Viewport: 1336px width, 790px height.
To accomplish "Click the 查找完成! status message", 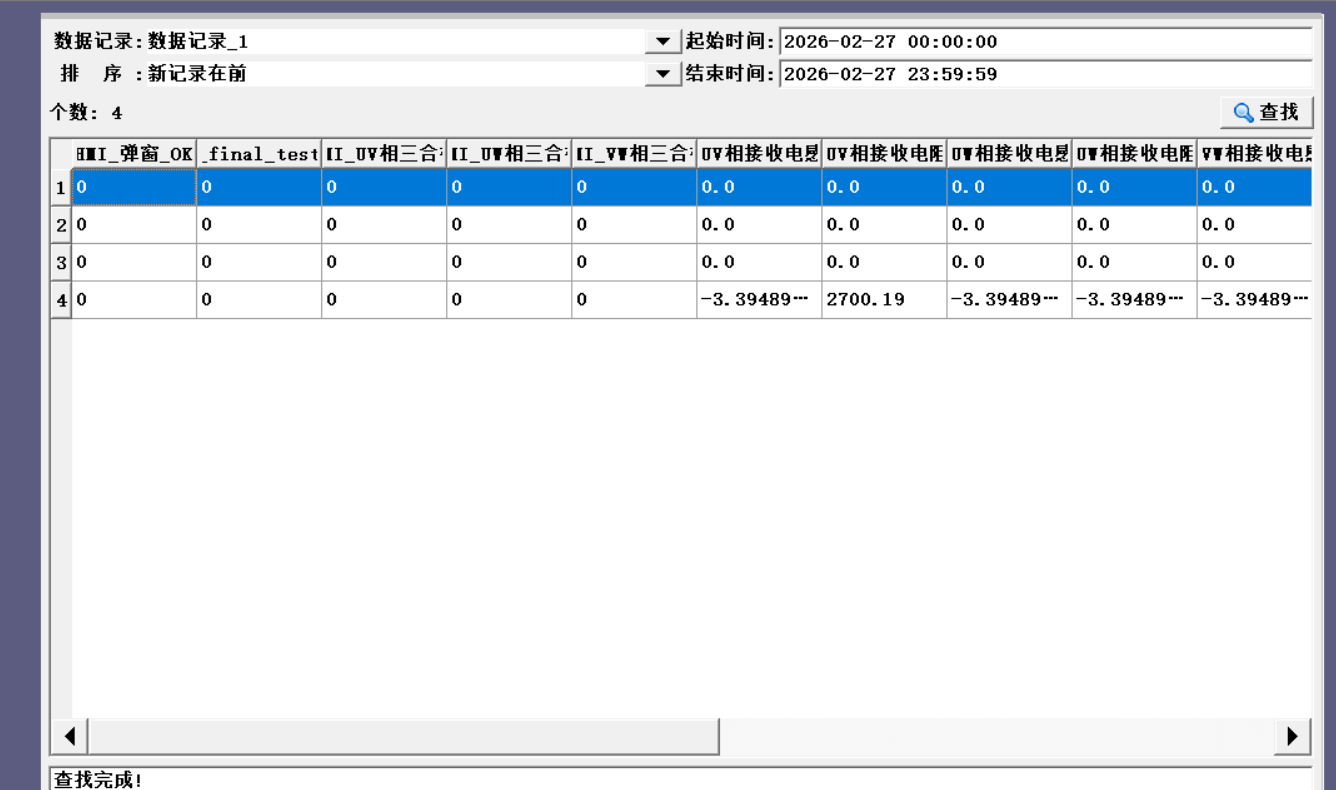I will [x=98, y=780].
